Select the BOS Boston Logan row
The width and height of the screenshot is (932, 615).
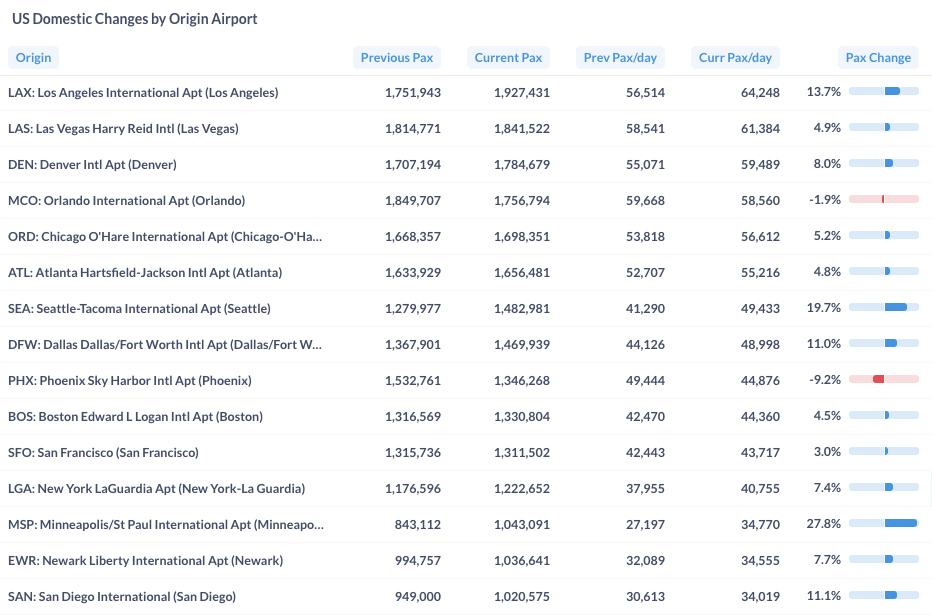tap(466, 417)
